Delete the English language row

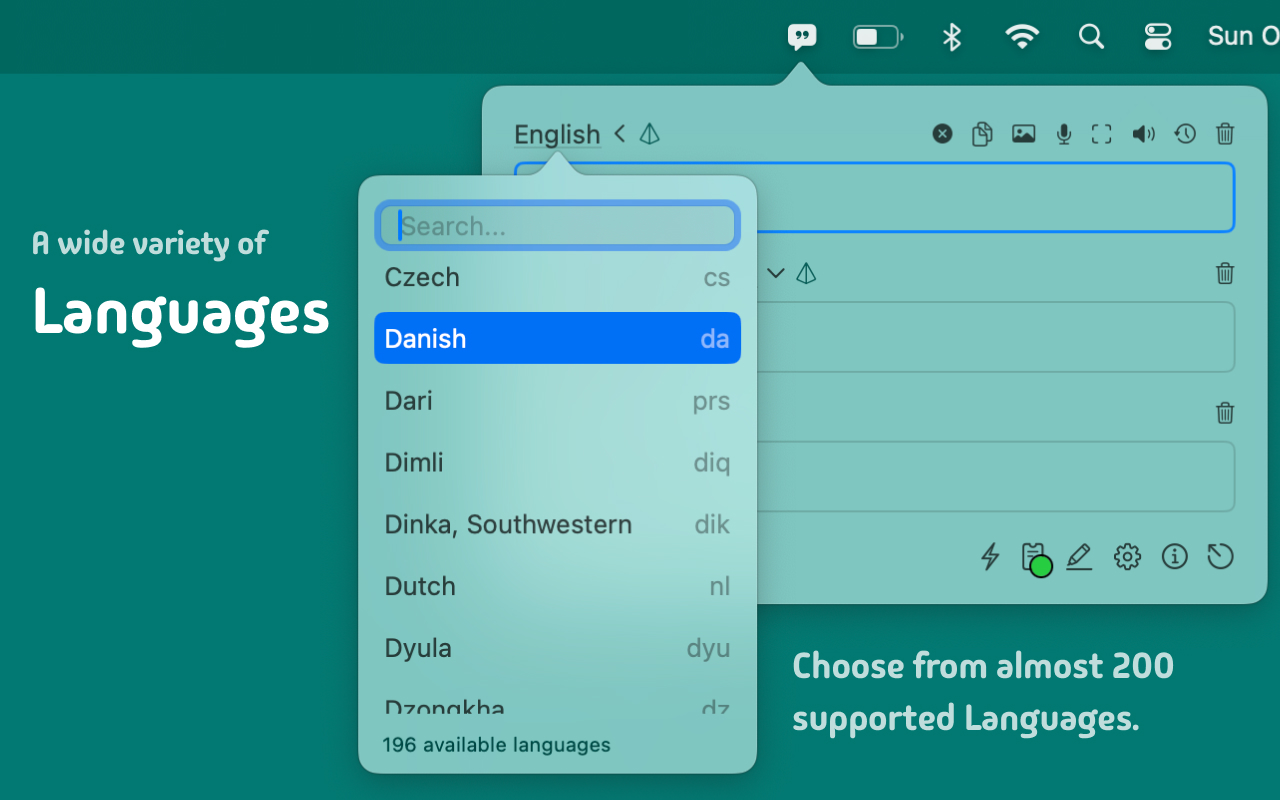(1225, 134)
